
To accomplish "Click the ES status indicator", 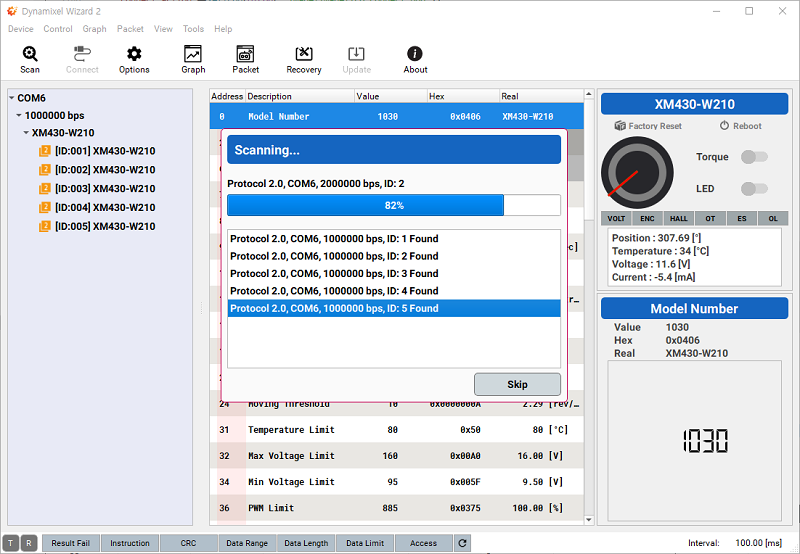I will (742, 218).
